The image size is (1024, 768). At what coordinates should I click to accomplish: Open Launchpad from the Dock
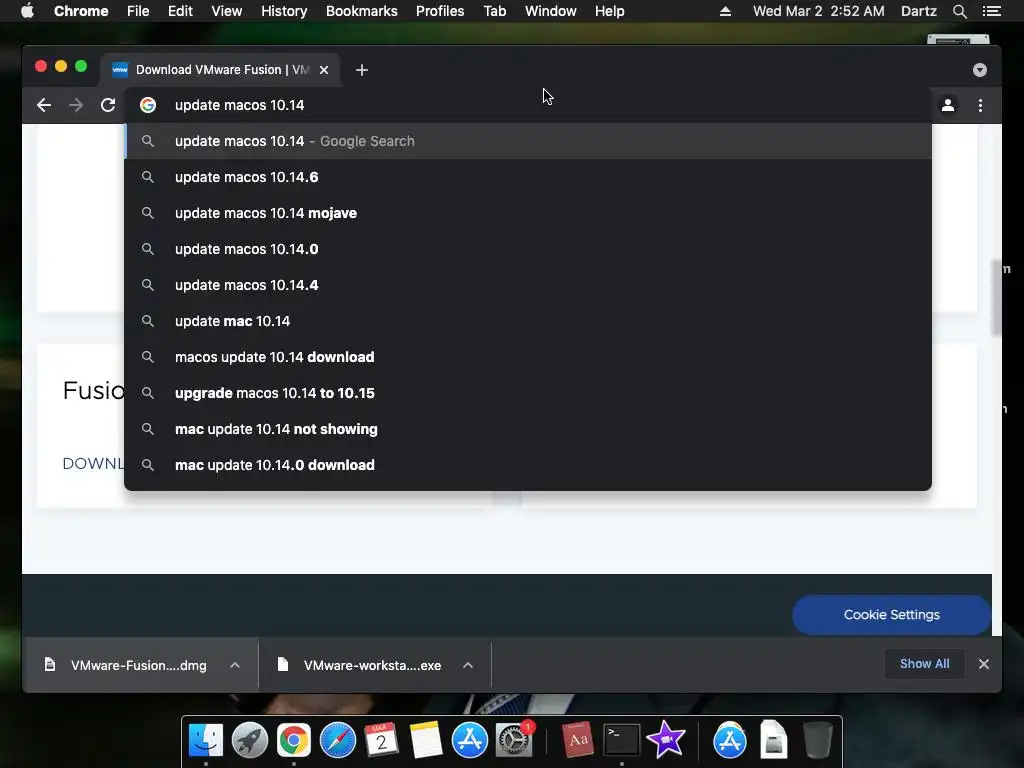coord(249,740)
